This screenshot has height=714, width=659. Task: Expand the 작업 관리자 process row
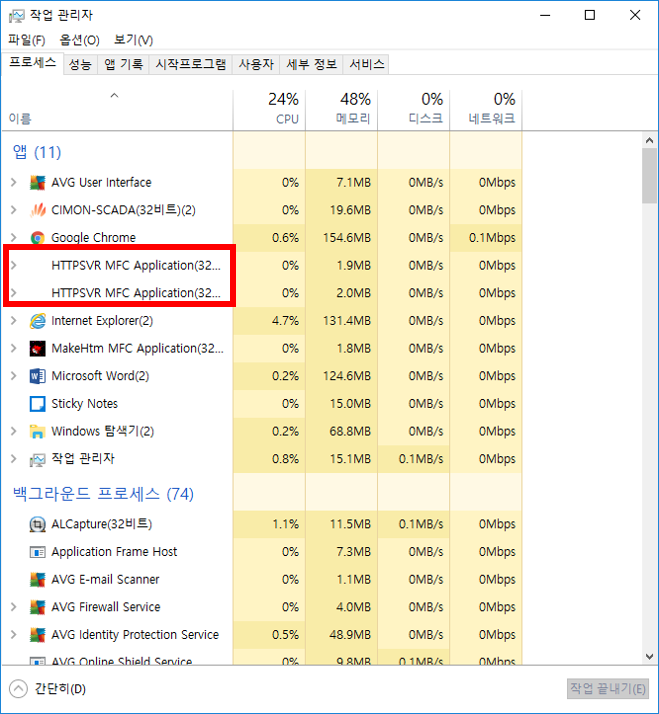click(x=14, y=459)
